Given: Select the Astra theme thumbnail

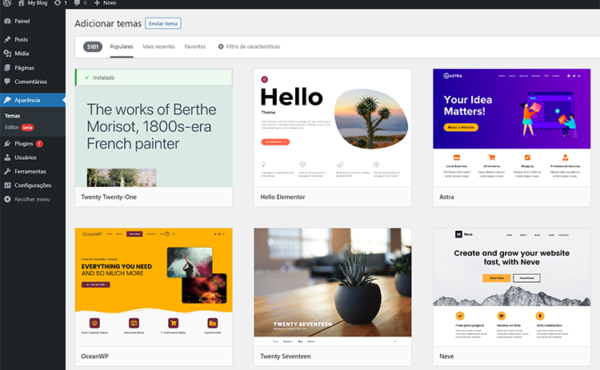Looking at the screenshot, I should pyautogui.click(x=512, y=128).
